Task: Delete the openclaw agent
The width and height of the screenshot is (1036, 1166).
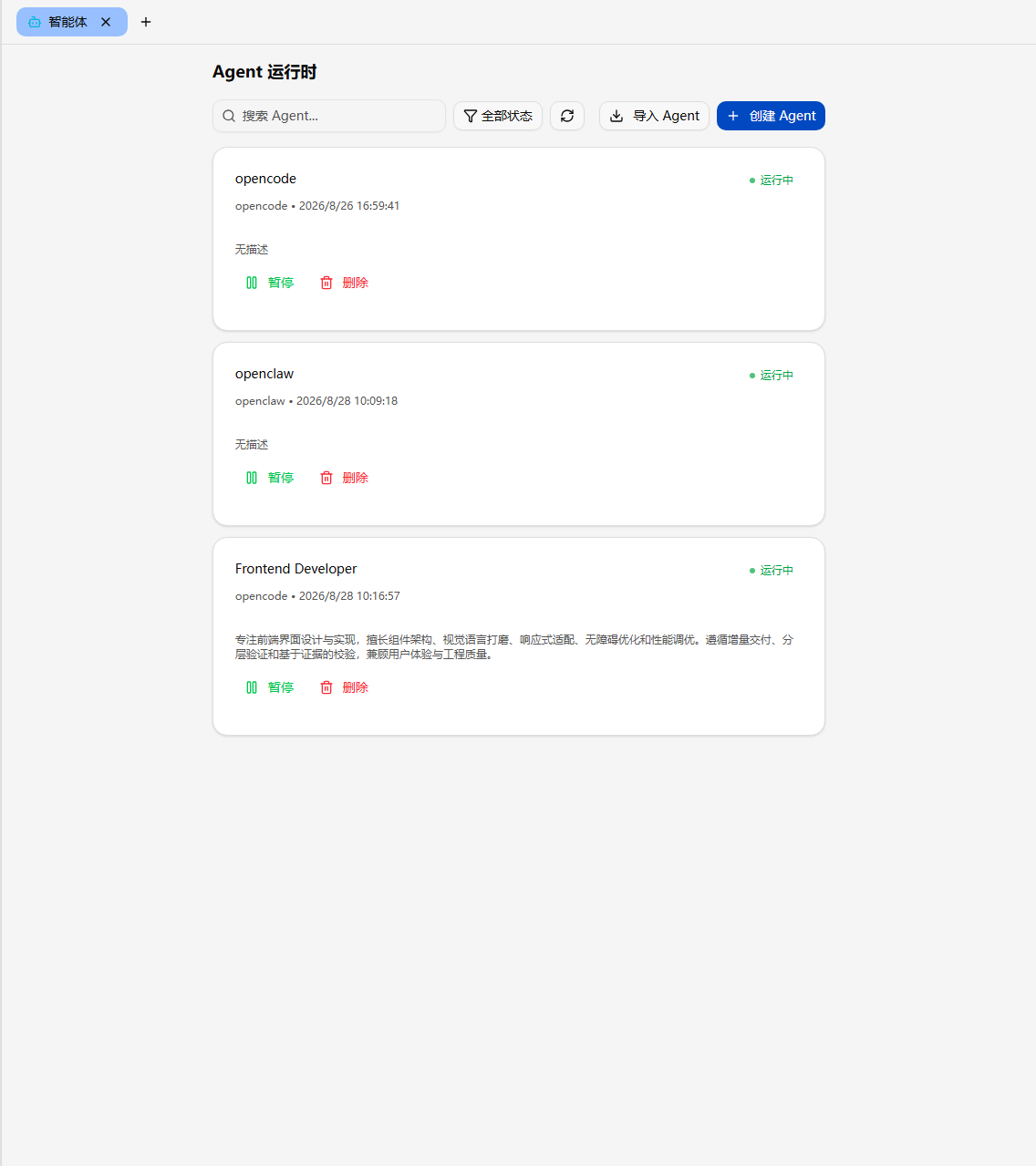Action: [344, 478]
